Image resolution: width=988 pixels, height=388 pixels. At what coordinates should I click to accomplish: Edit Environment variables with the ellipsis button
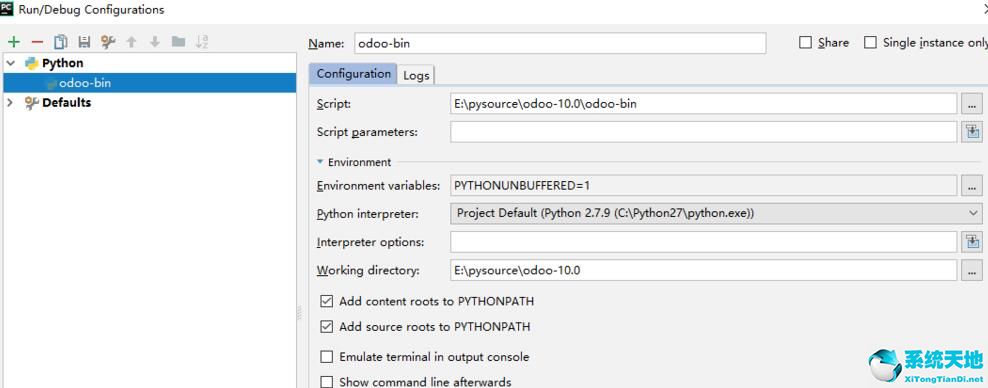point(972,185)
